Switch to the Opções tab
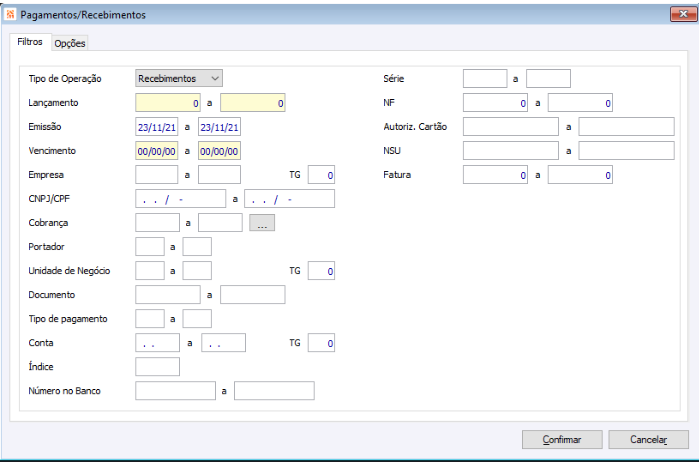Viewport: 699px width, 462px height. tap(70, 43)
